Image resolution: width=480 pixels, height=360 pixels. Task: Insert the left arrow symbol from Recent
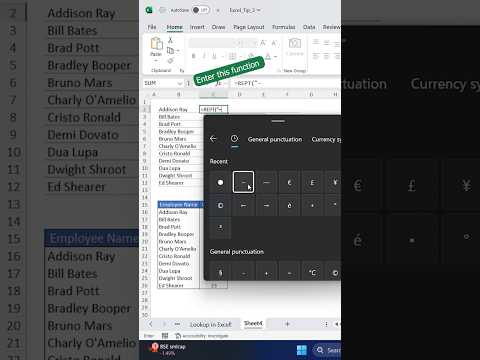243,205
